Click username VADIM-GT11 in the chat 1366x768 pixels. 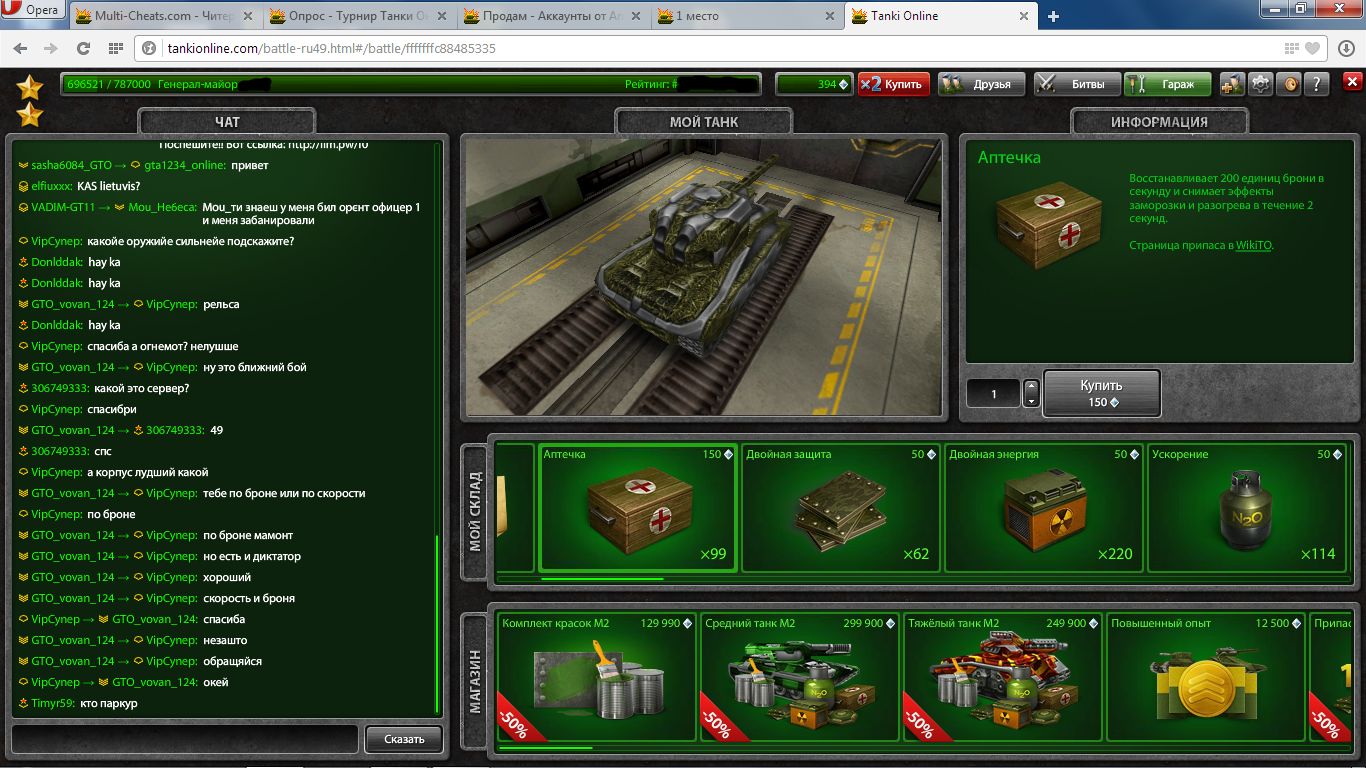[63, 207]
